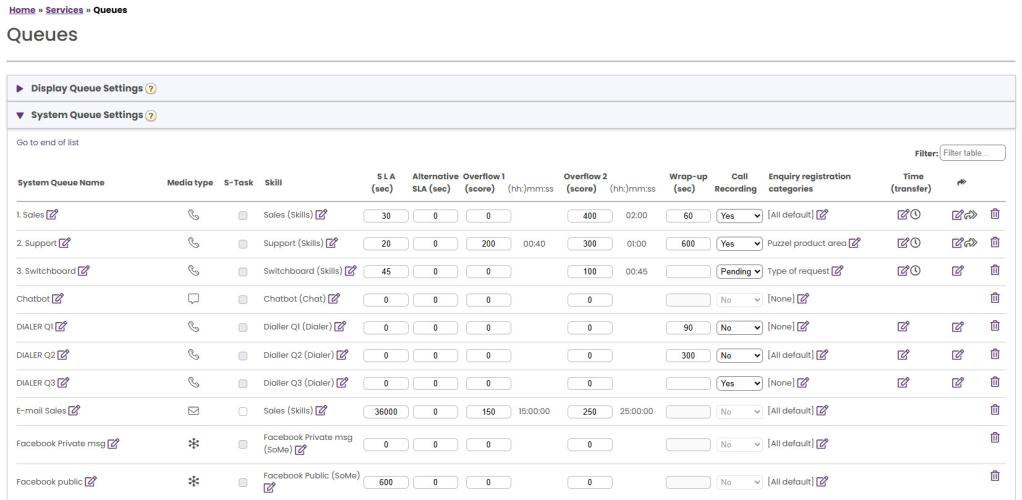Viewport: 1022px width, 500px height.
Task: Edit enquiry categories for 3. Switchboard
Action: click(x=837, y=271)
